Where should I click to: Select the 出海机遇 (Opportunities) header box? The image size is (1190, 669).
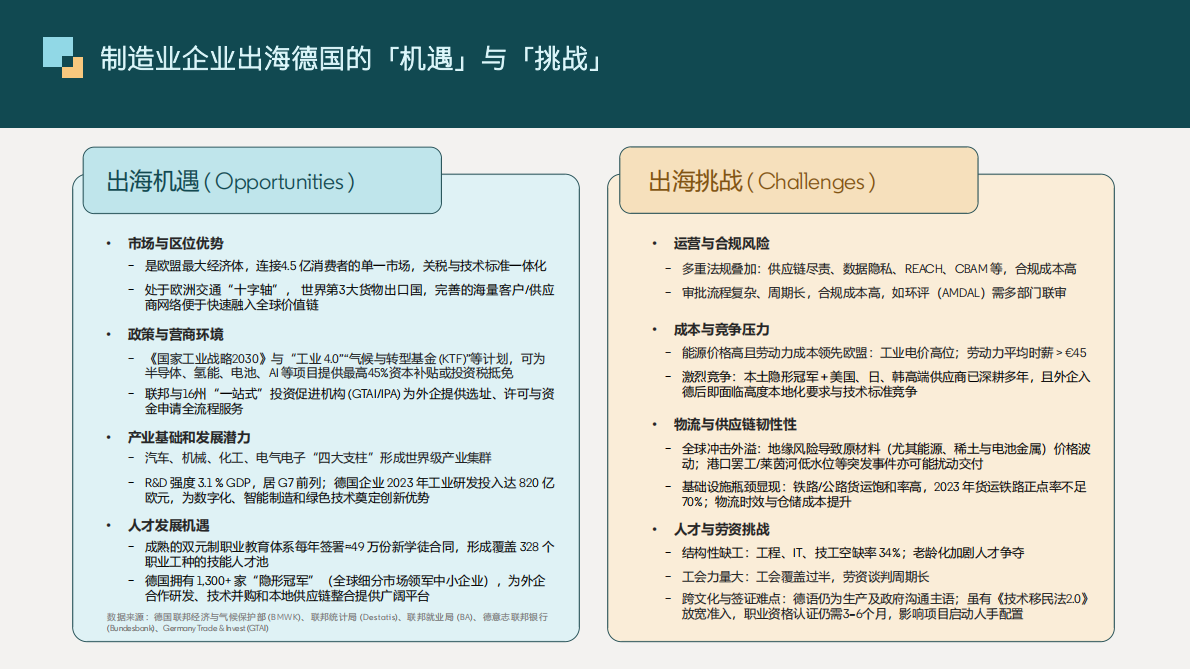262,181
